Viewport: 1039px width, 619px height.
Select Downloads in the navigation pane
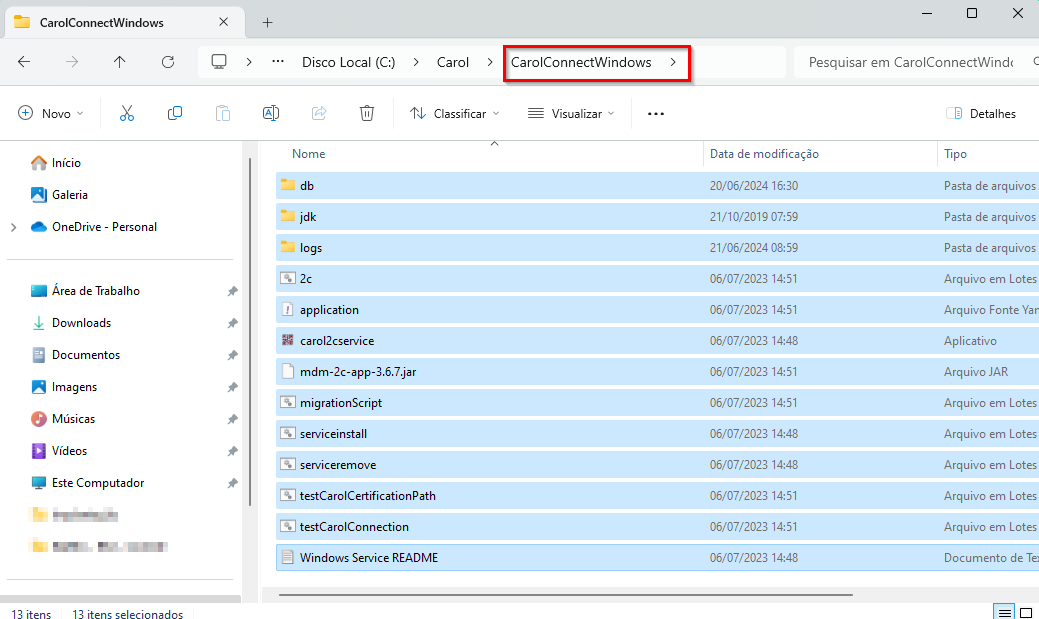point(81,323)
